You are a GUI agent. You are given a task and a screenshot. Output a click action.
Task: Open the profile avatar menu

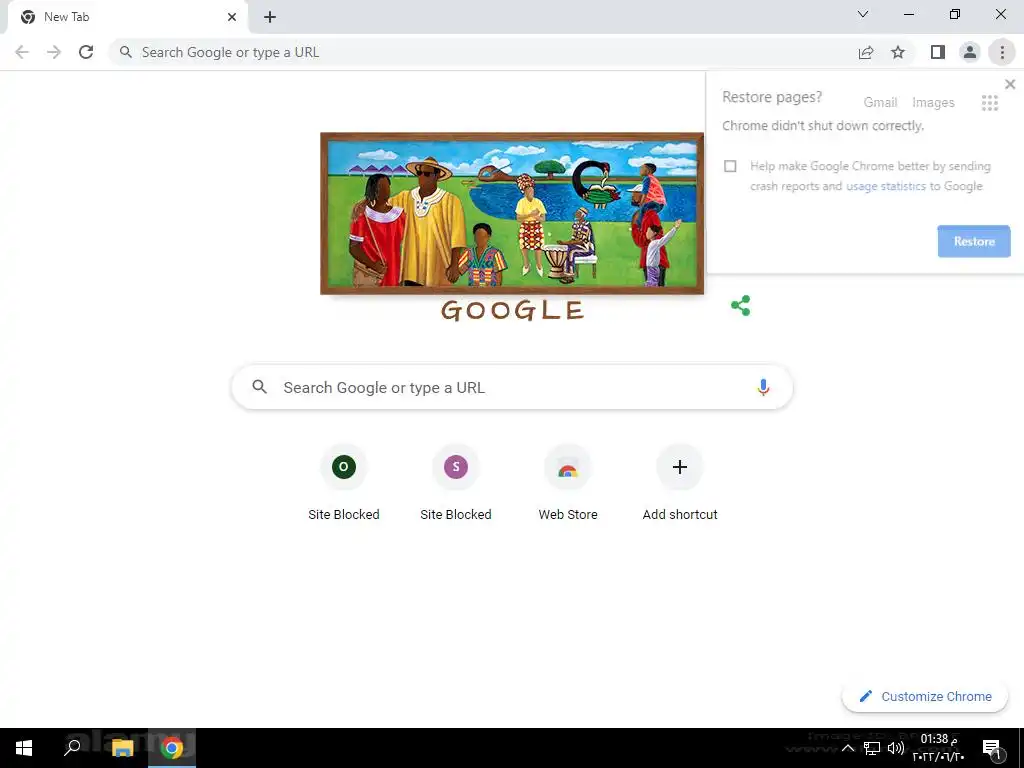pyautogui.click(x=970, y=52)
